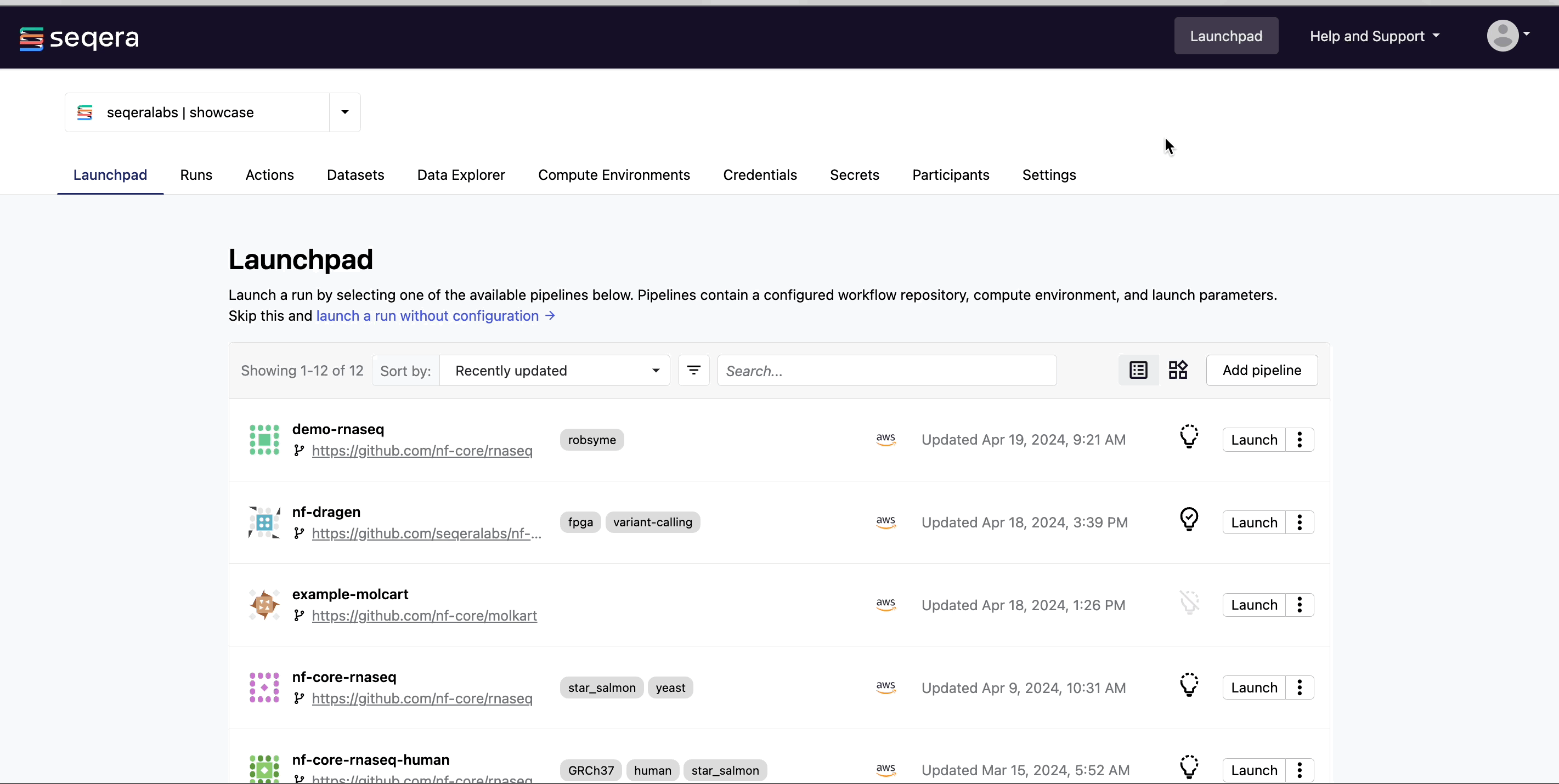Open the filter options icon
This screenshot has height=784, width=1559.
coord(693,370)
